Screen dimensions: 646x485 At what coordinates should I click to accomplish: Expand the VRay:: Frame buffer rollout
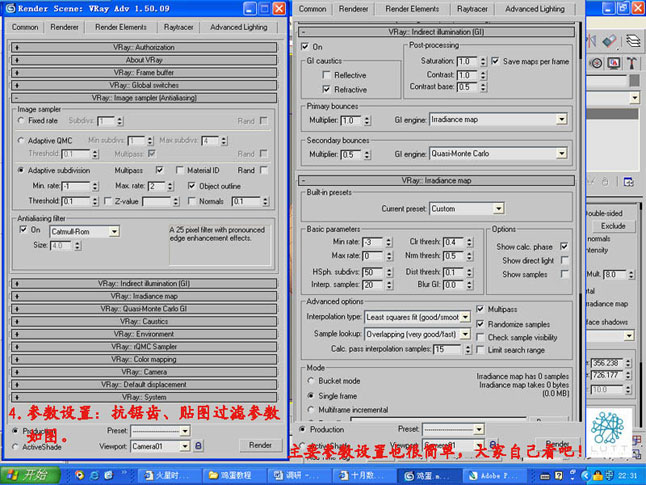144,73
